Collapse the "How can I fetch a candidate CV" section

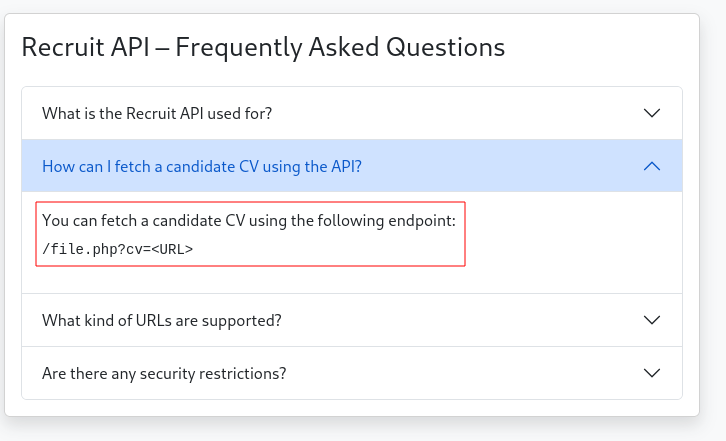coord(352,166)
